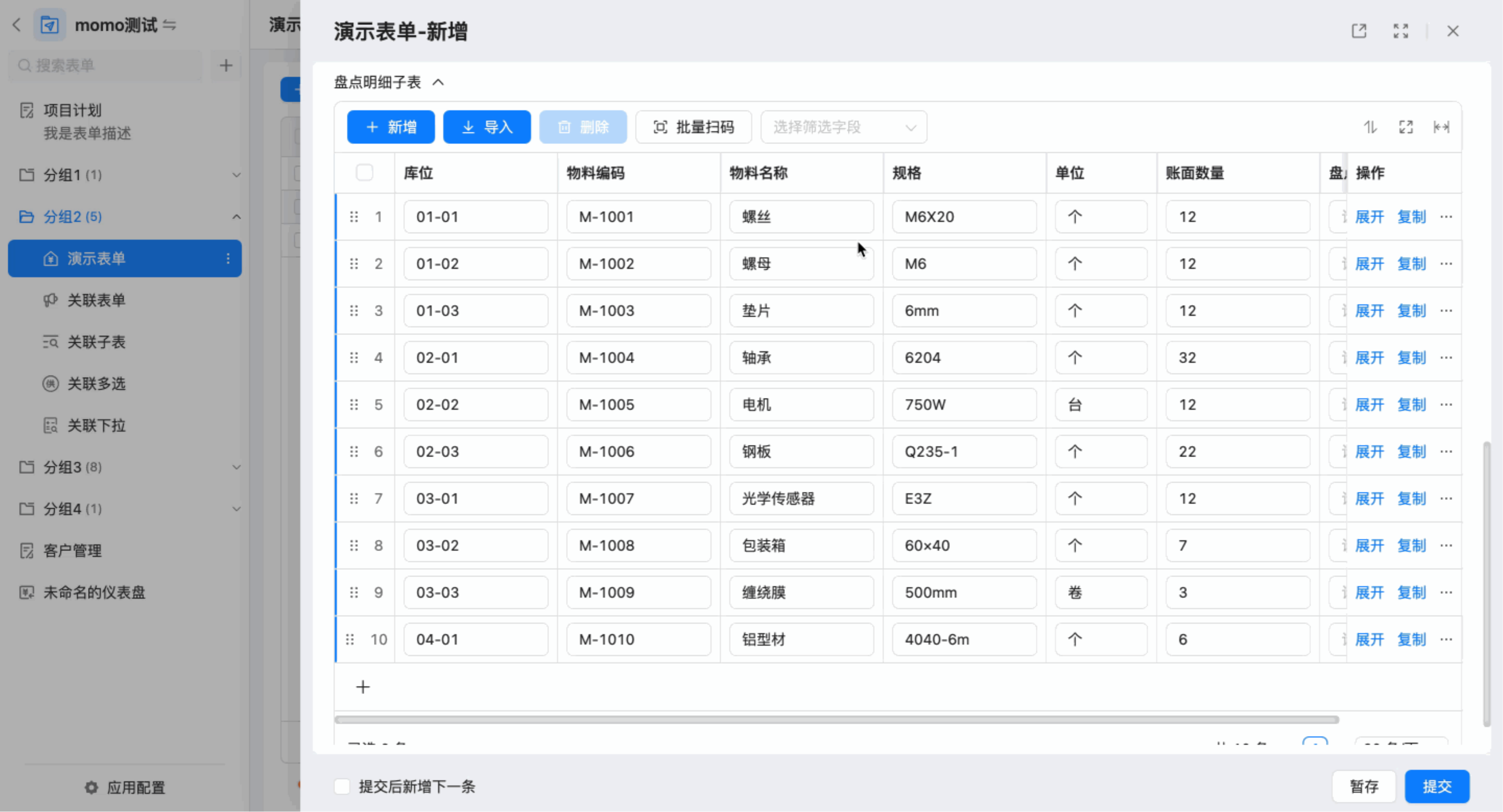Click the blue 提交 button
1503x812 pixels.
pyautogui.click(x=1436, y=786)
